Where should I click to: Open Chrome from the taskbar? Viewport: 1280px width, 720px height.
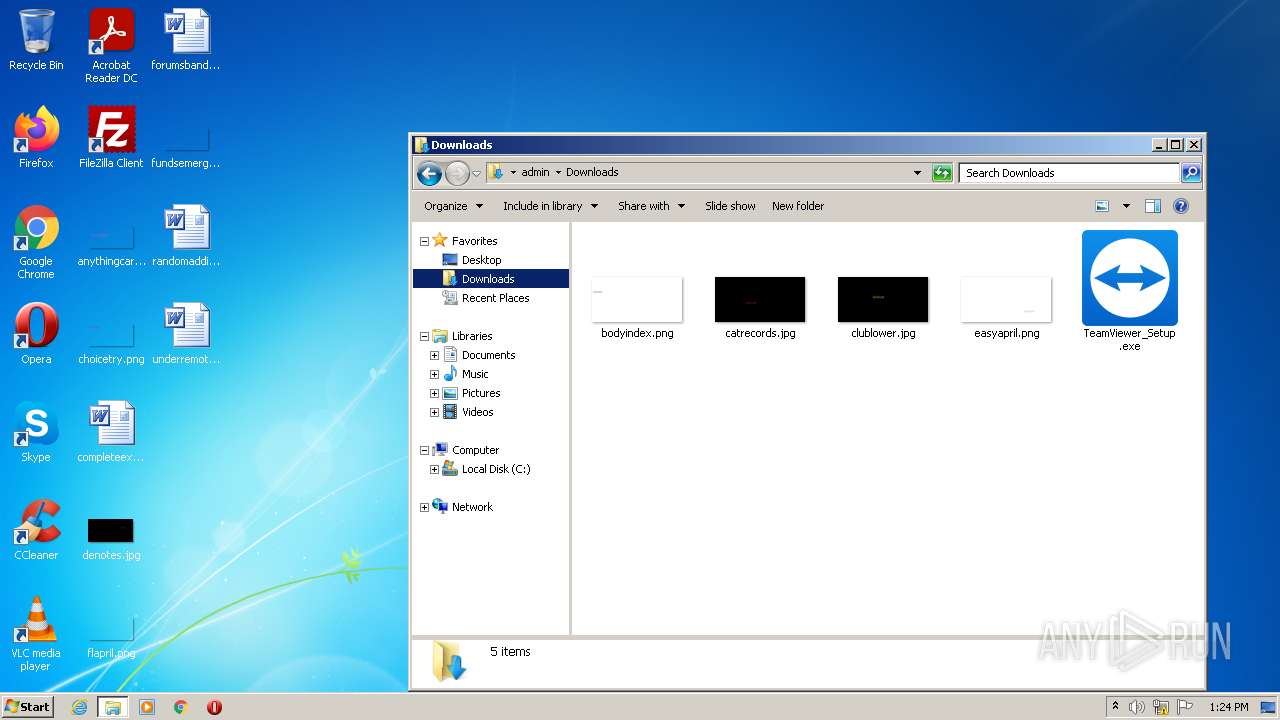[x=181, y=707]
